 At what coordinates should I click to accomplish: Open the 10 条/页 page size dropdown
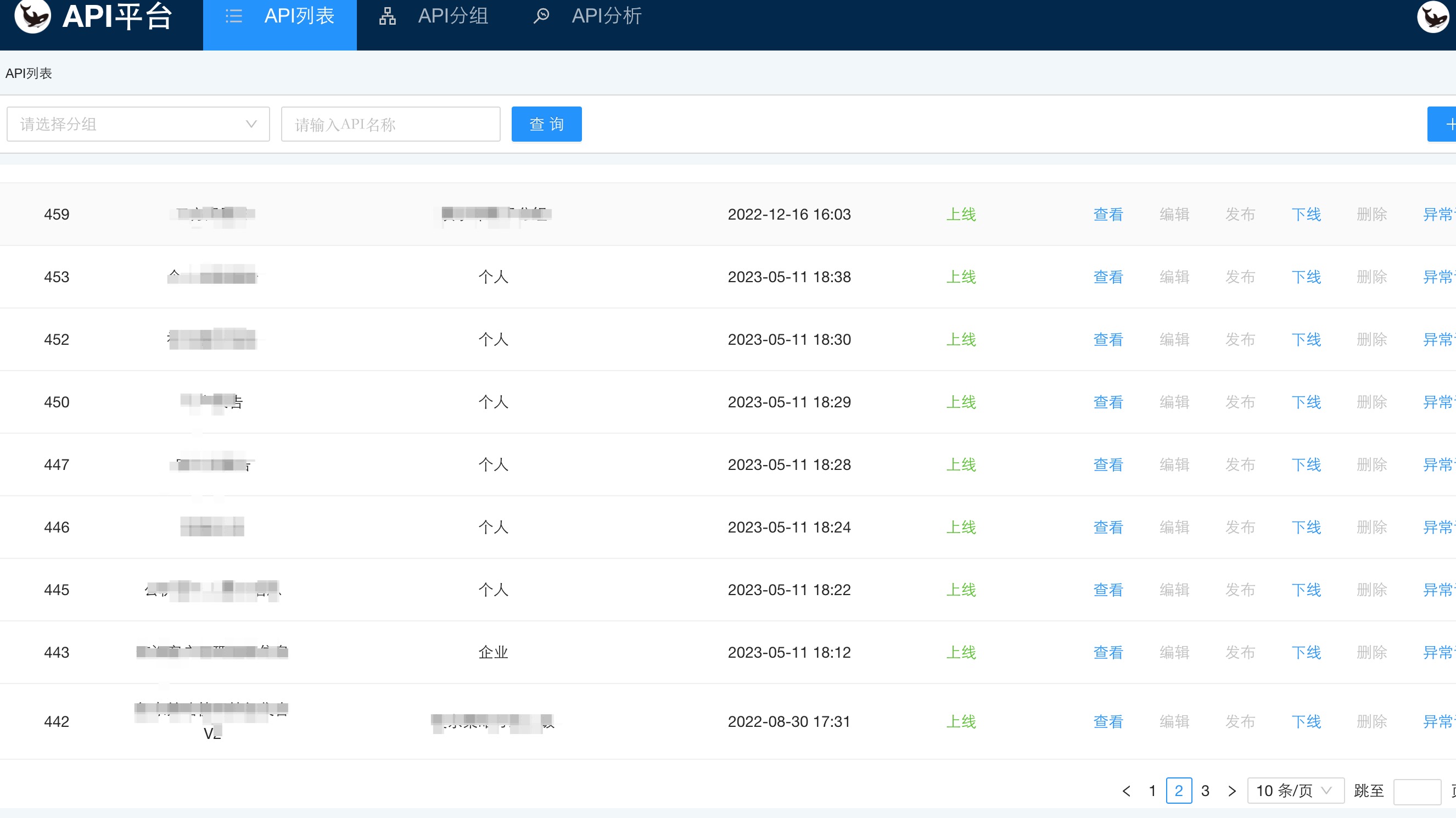click(1296, 791)
